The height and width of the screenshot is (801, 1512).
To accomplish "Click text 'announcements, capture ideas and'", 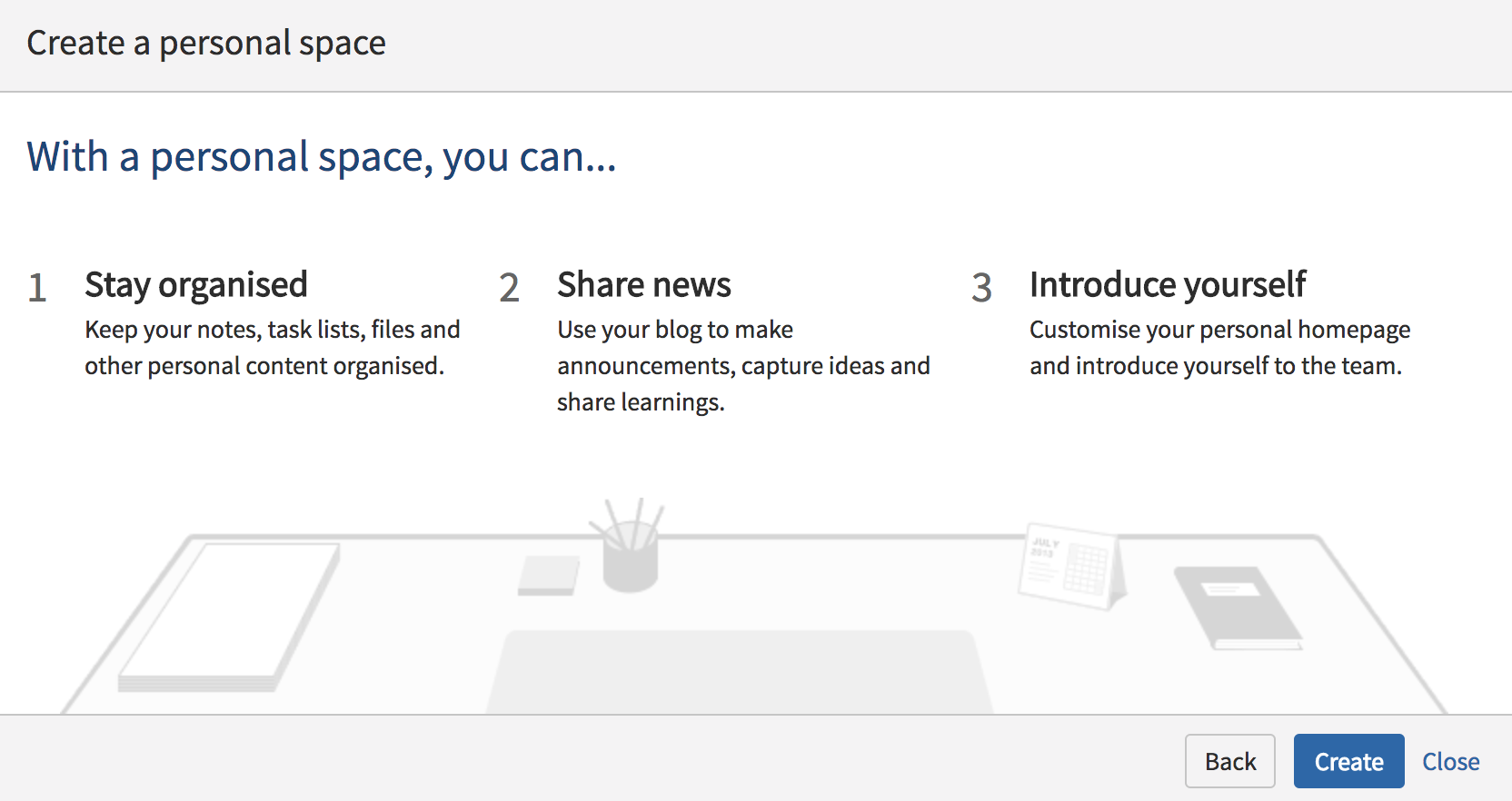I will coord(743,366).
